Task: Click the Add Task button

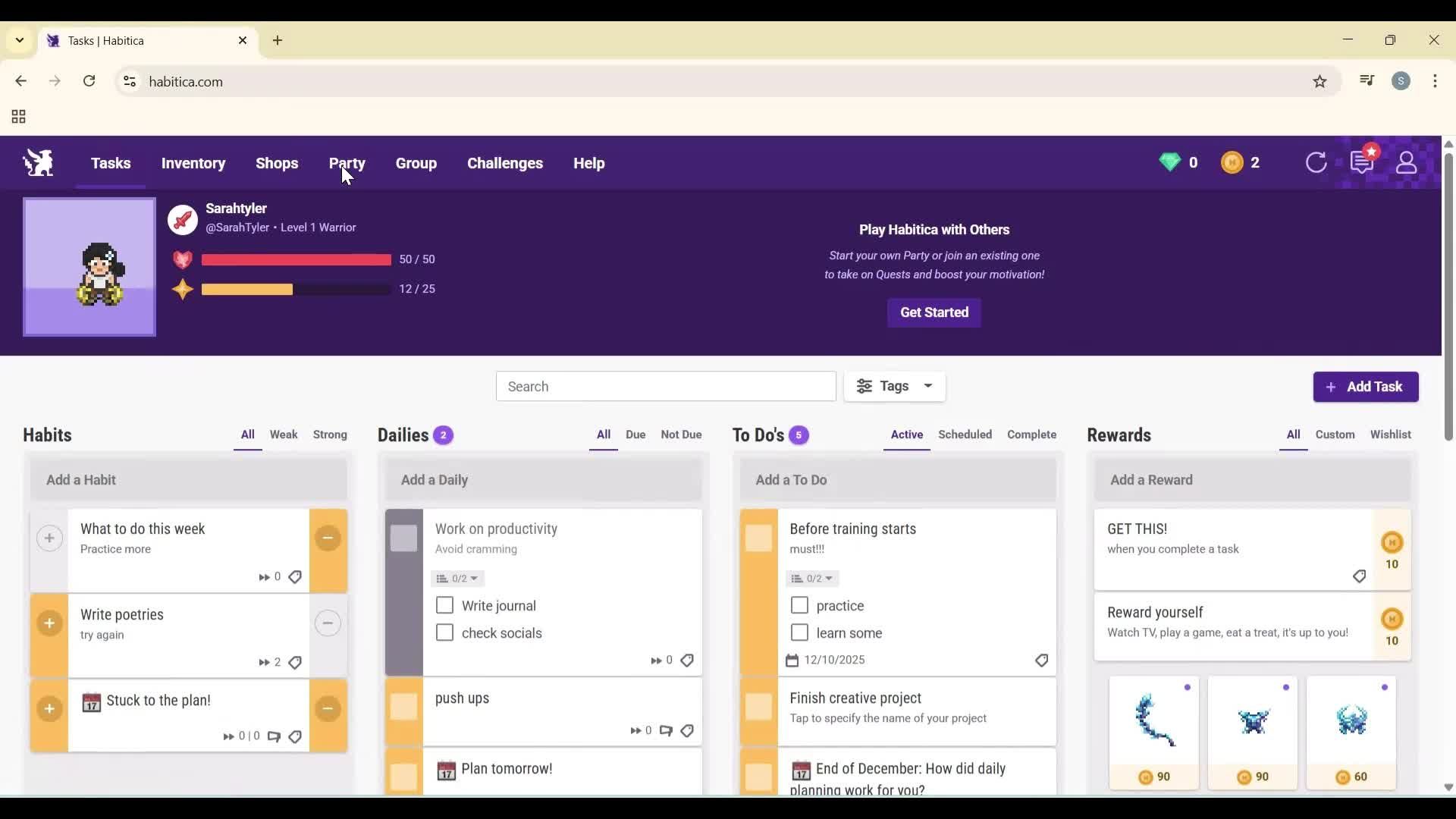Action: coord(1365,387)
